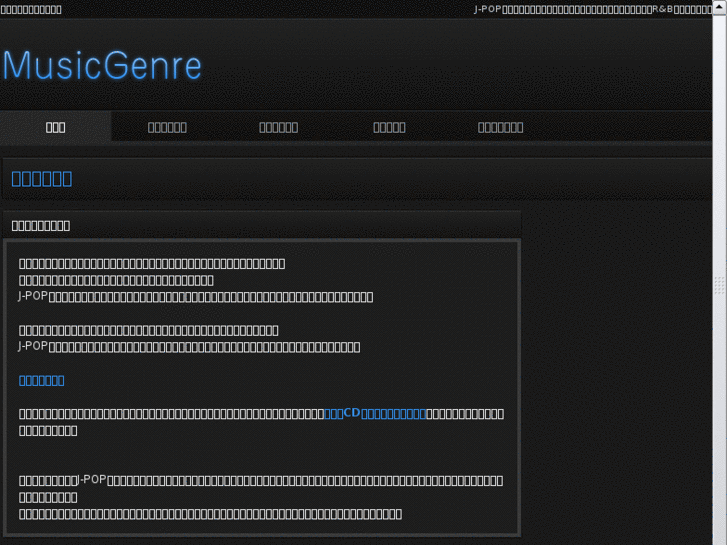Click the MusicGenre site logo
Image resolution: width=727 pixels, height=545 pixels.
click(x=102, y=65)
